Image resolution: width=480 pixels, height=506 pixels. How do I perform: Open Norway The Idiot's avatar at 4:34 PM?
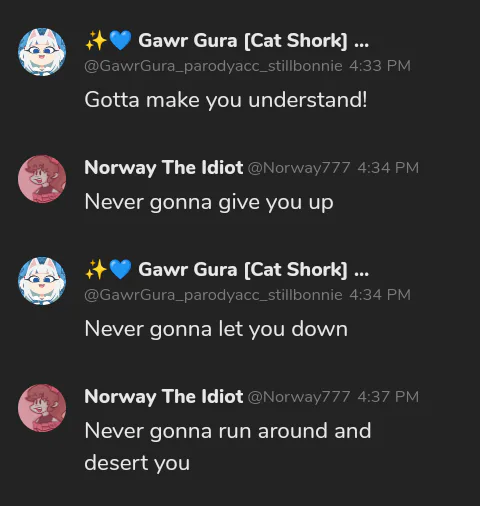(42, 179)
